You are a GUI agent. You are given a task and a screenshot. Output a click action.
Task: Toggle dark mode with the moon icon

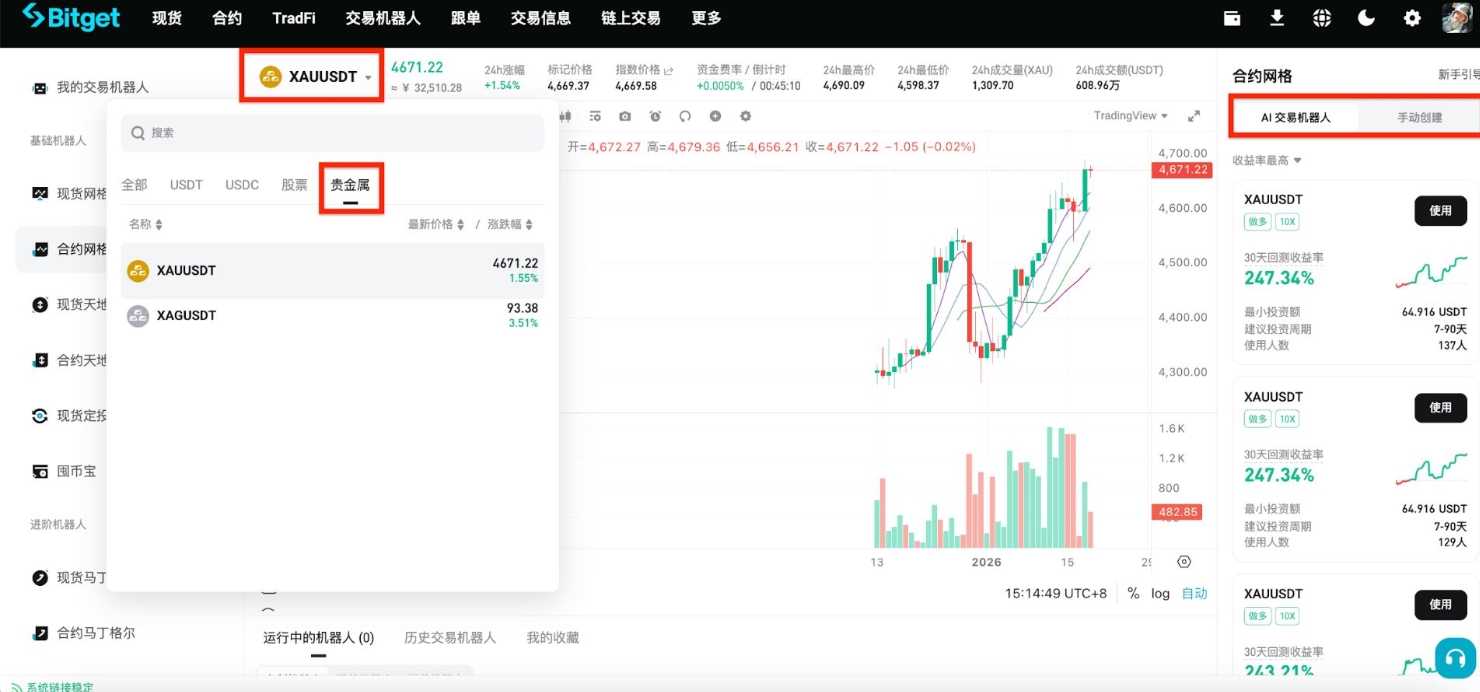1366,17
